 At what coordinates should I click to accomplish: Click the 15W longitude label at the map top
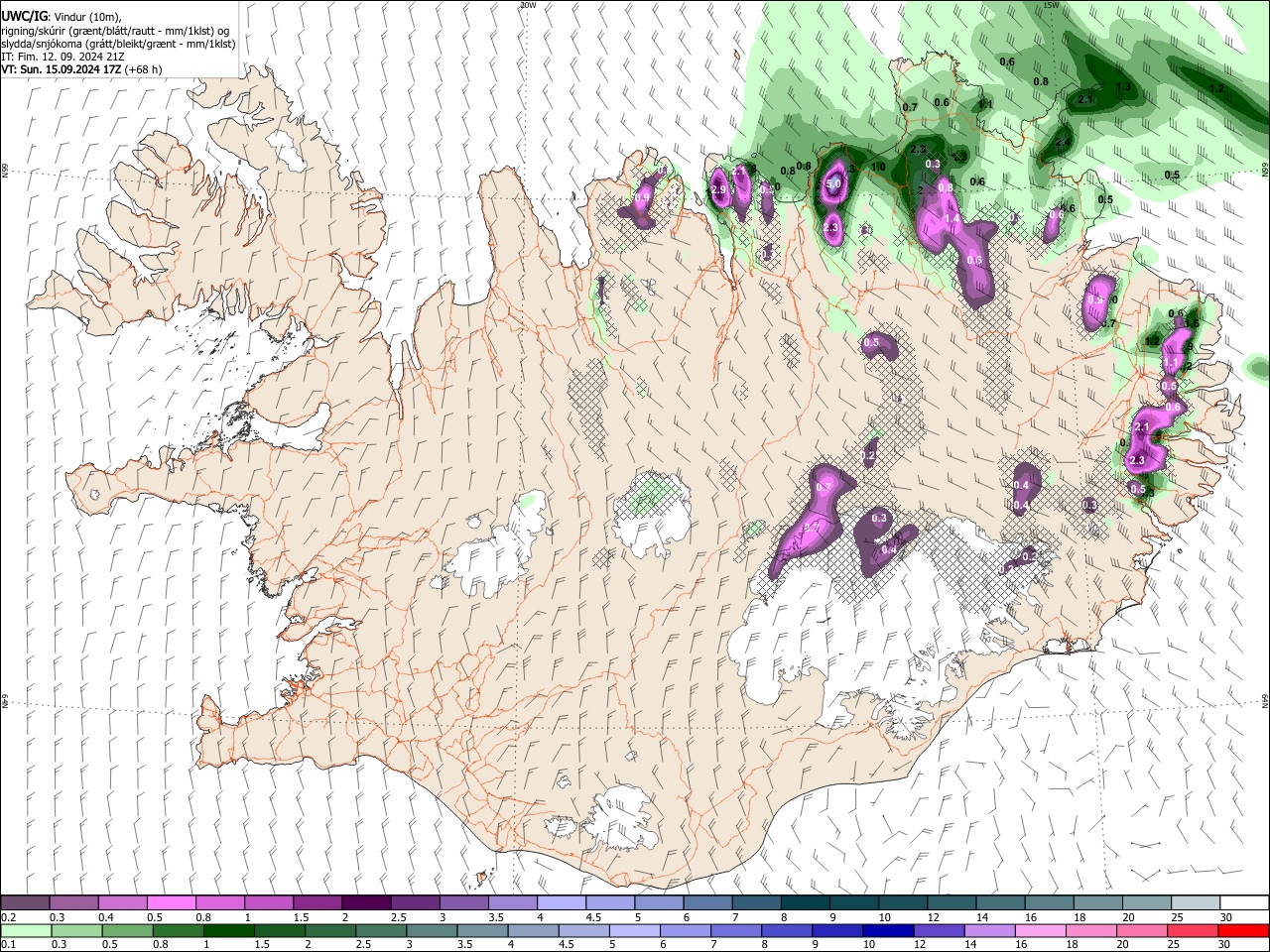[1052, 5]
